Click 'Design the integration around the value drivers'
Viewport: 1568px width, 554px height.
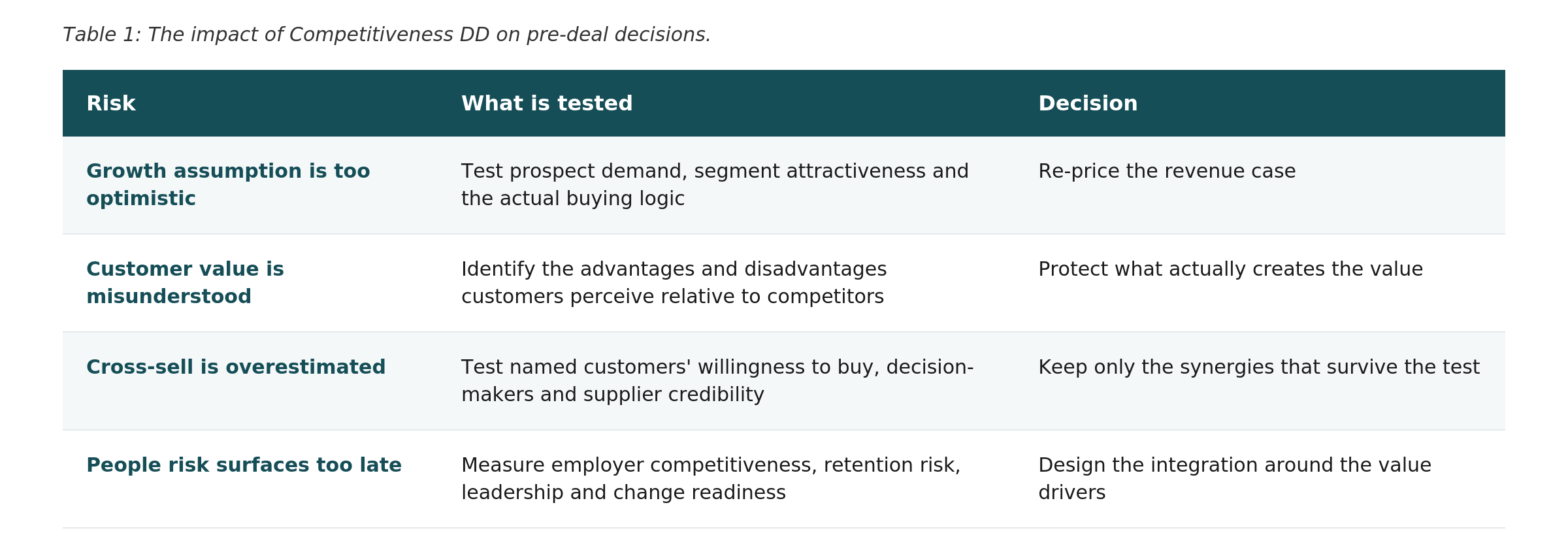1235,479
